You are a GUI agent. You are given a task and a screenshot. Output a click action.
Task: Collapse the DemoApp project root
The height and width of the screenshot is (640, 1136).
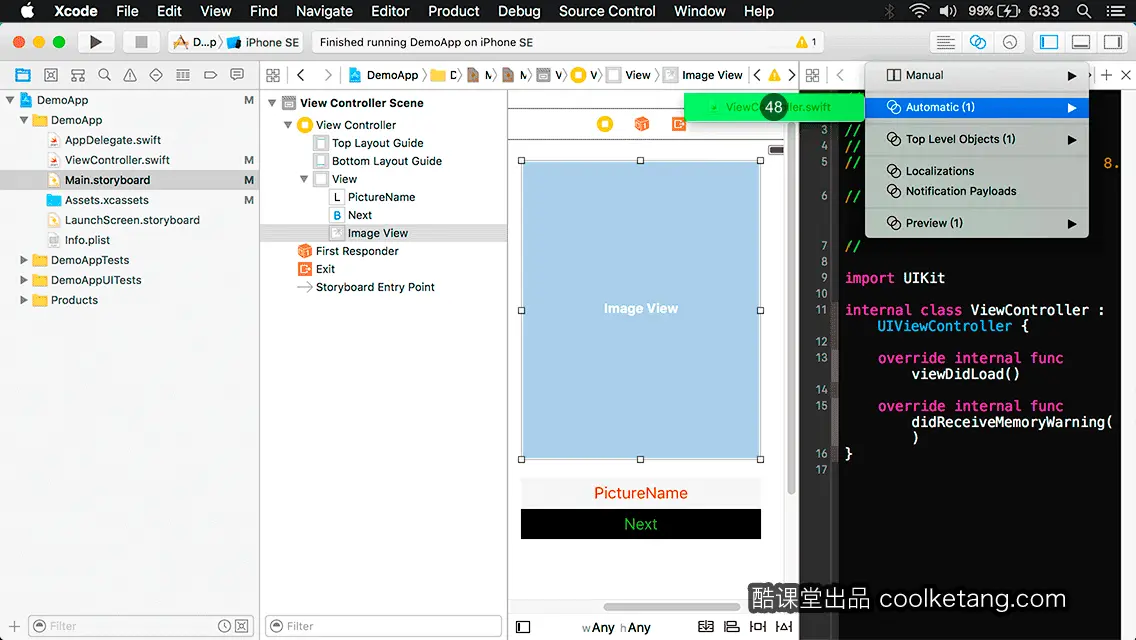click(10, 100)
